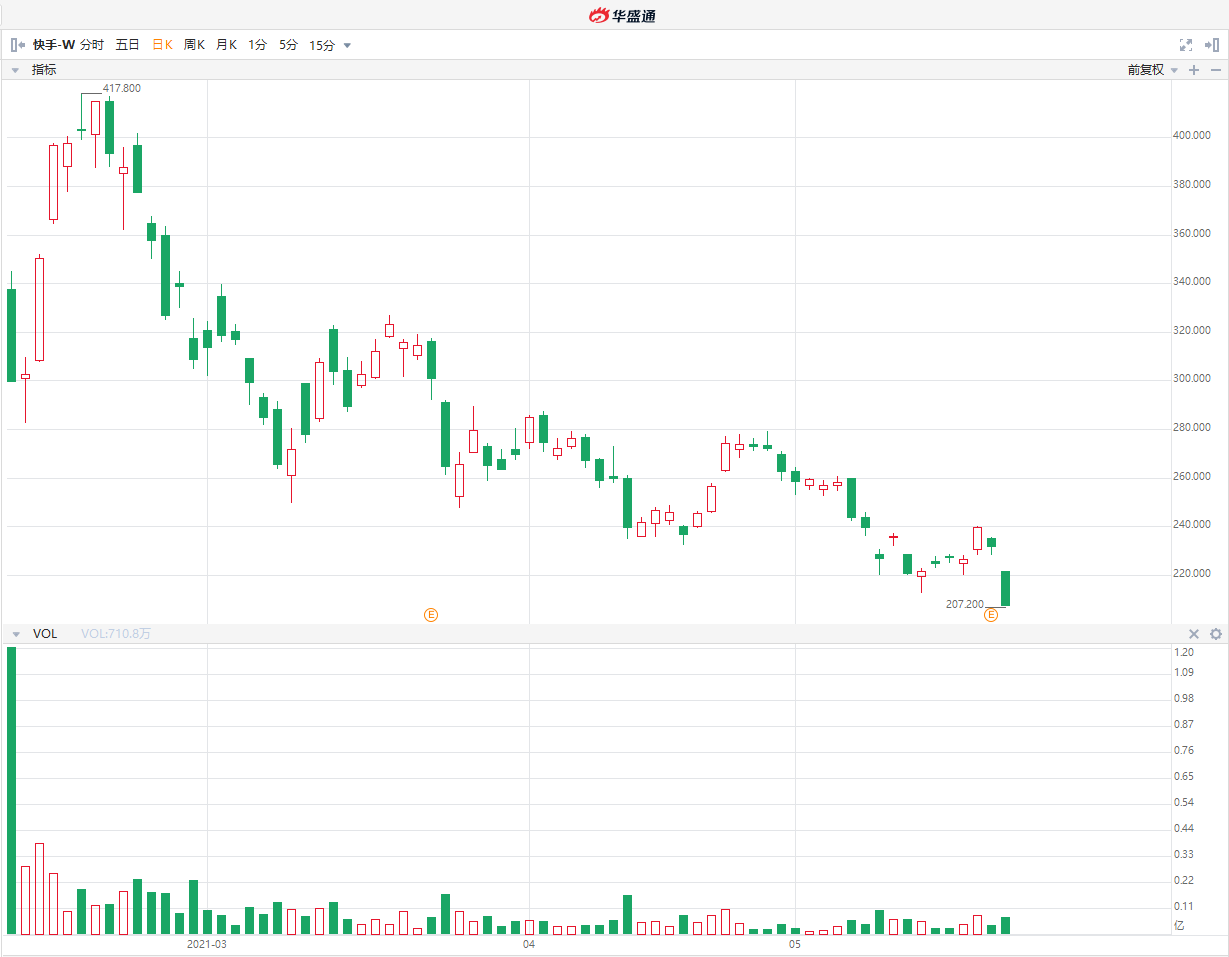Select the 月K monthly candlestick tab
The width and height of the screenshot is (1229, 957).
pyautogui.click(x=226, y=45)
